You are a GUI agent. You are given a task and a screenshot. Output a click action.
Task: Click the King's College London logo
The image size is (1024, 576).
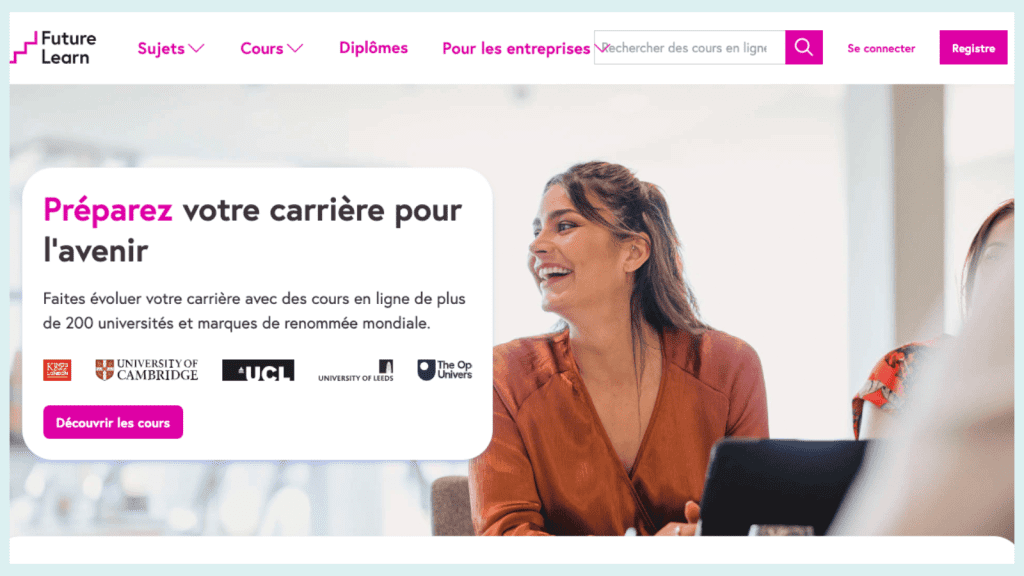coord(57,370)
